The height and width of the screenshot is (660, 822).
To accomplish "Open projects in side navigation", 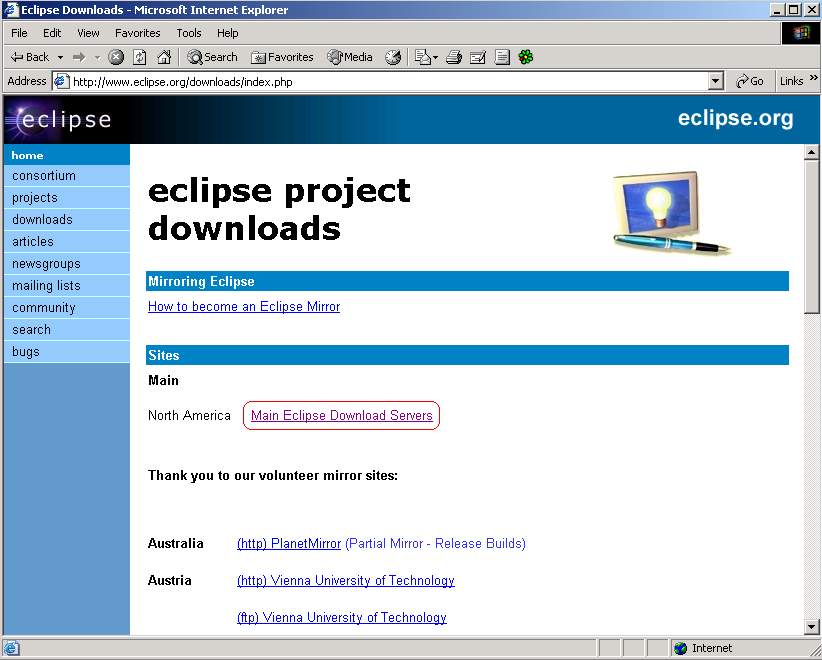I will tap(67, 198).
